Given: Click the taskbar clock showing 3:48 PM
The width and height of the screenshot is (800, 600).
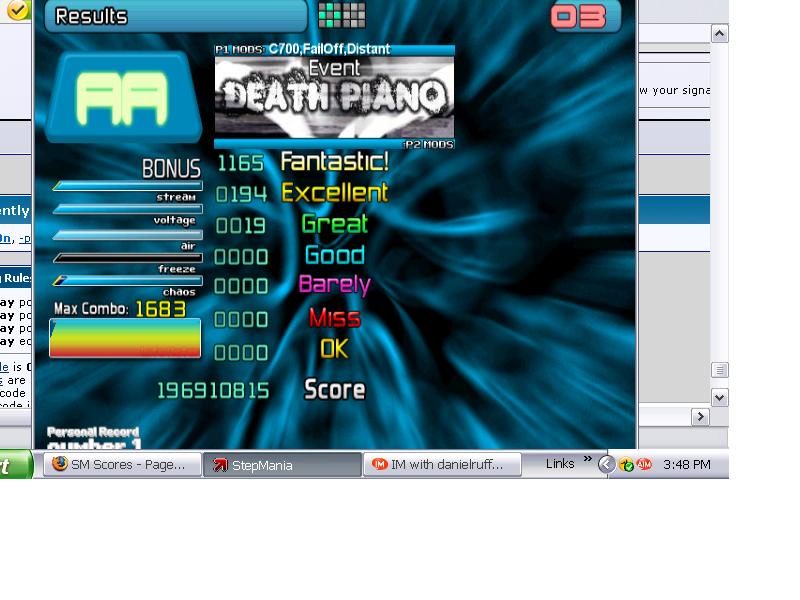Looking at the screenshot, I should 686,464.
